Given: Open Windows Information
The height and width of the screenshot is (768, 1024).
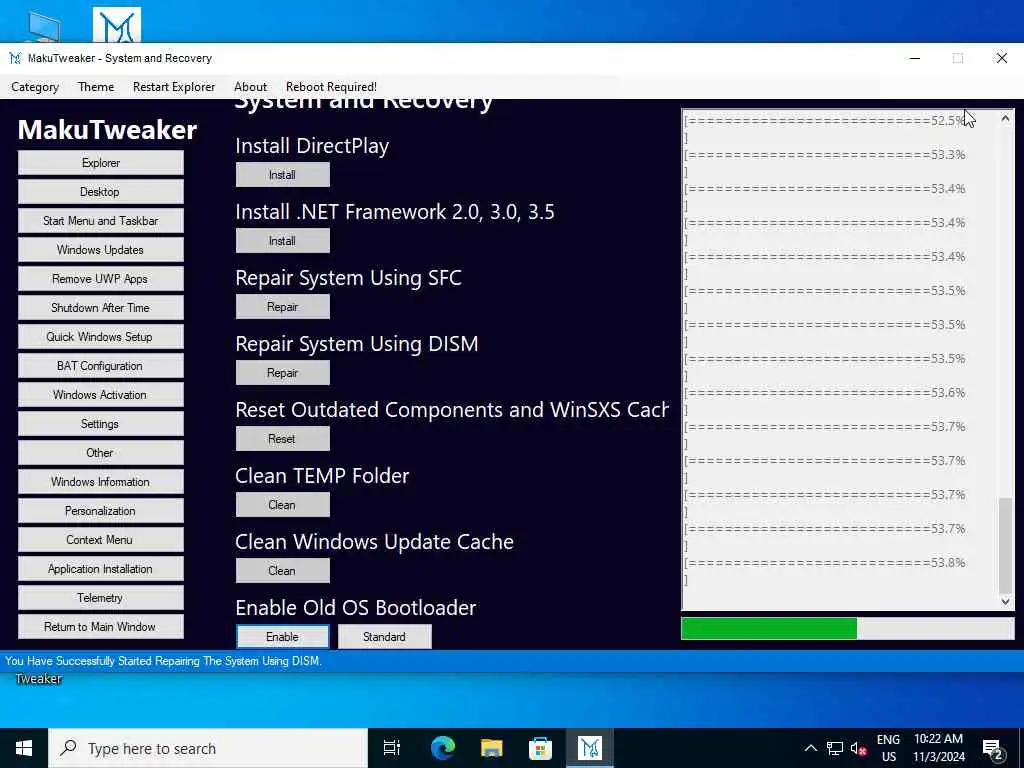Looking at the screenshot, I should 101,482.
